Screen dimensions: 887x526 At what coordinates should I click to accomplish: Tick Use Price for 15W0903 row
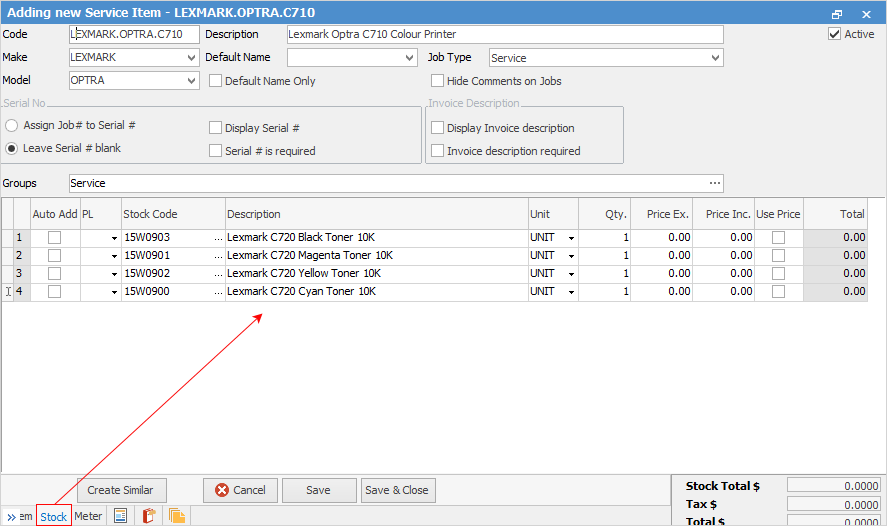pos(778,238)
